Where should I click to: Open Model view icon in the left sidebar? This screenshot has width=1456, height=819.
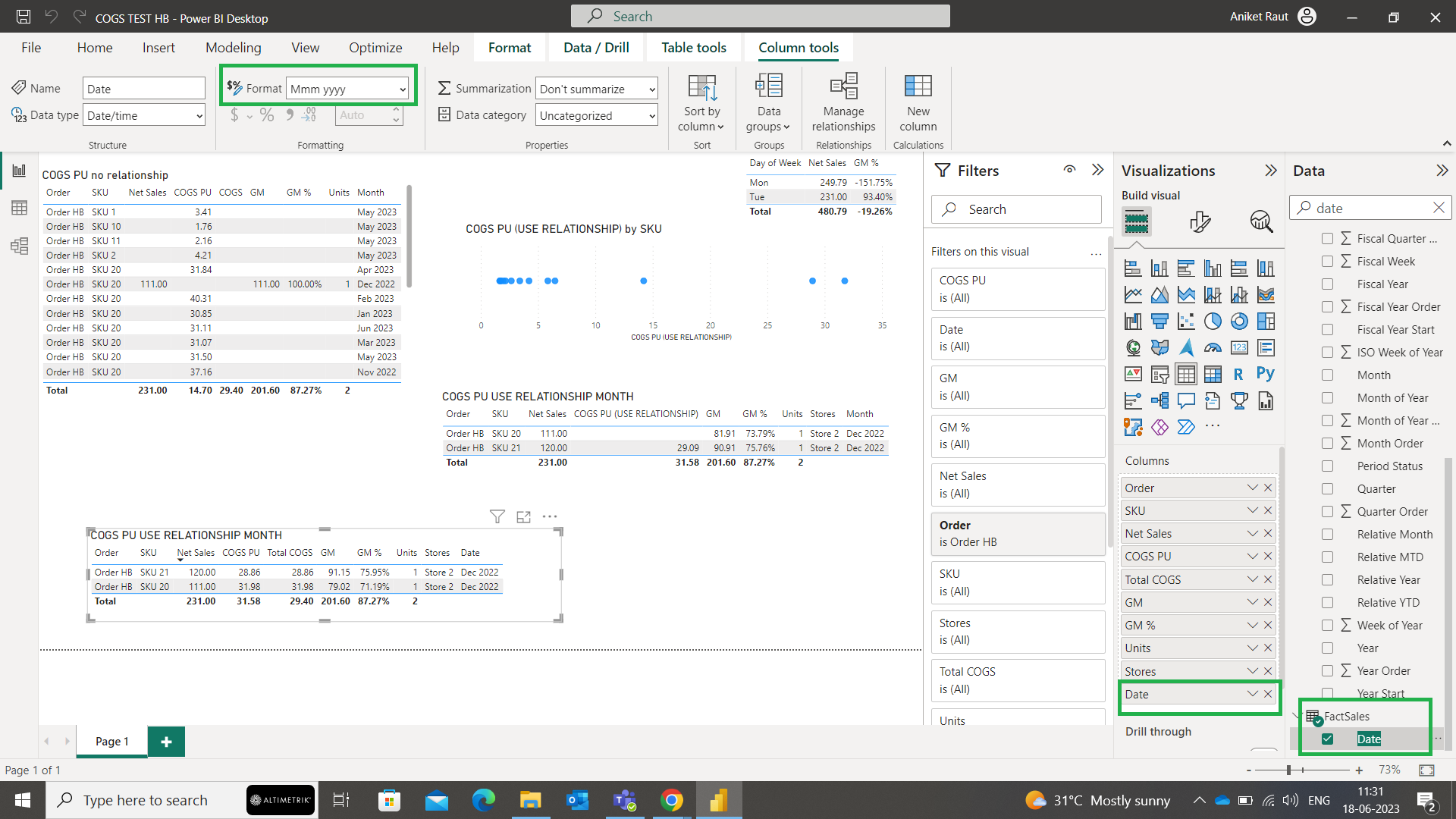tap(19, 246)
